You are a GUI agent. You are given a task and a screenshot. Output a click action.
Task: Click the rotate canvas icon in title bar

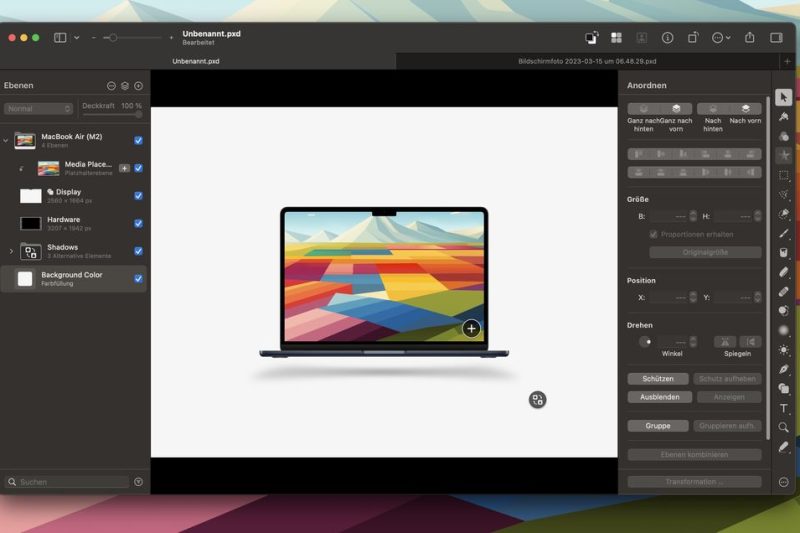click(x=693, y=38)
